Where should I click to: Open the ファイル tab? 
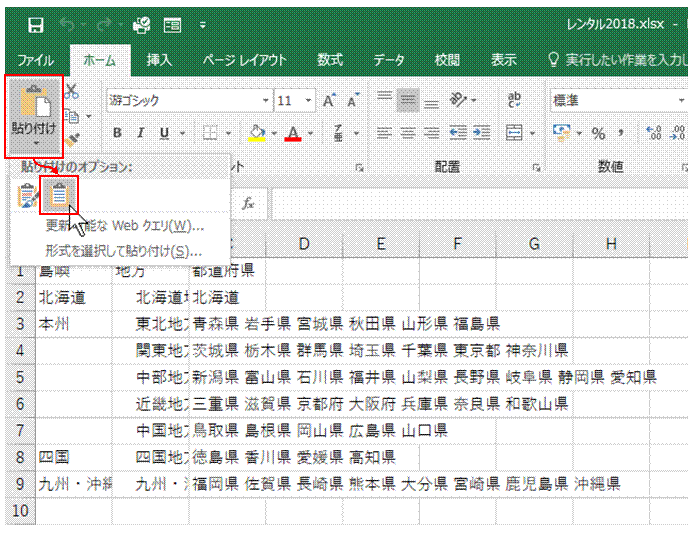[x=36, y=60]
